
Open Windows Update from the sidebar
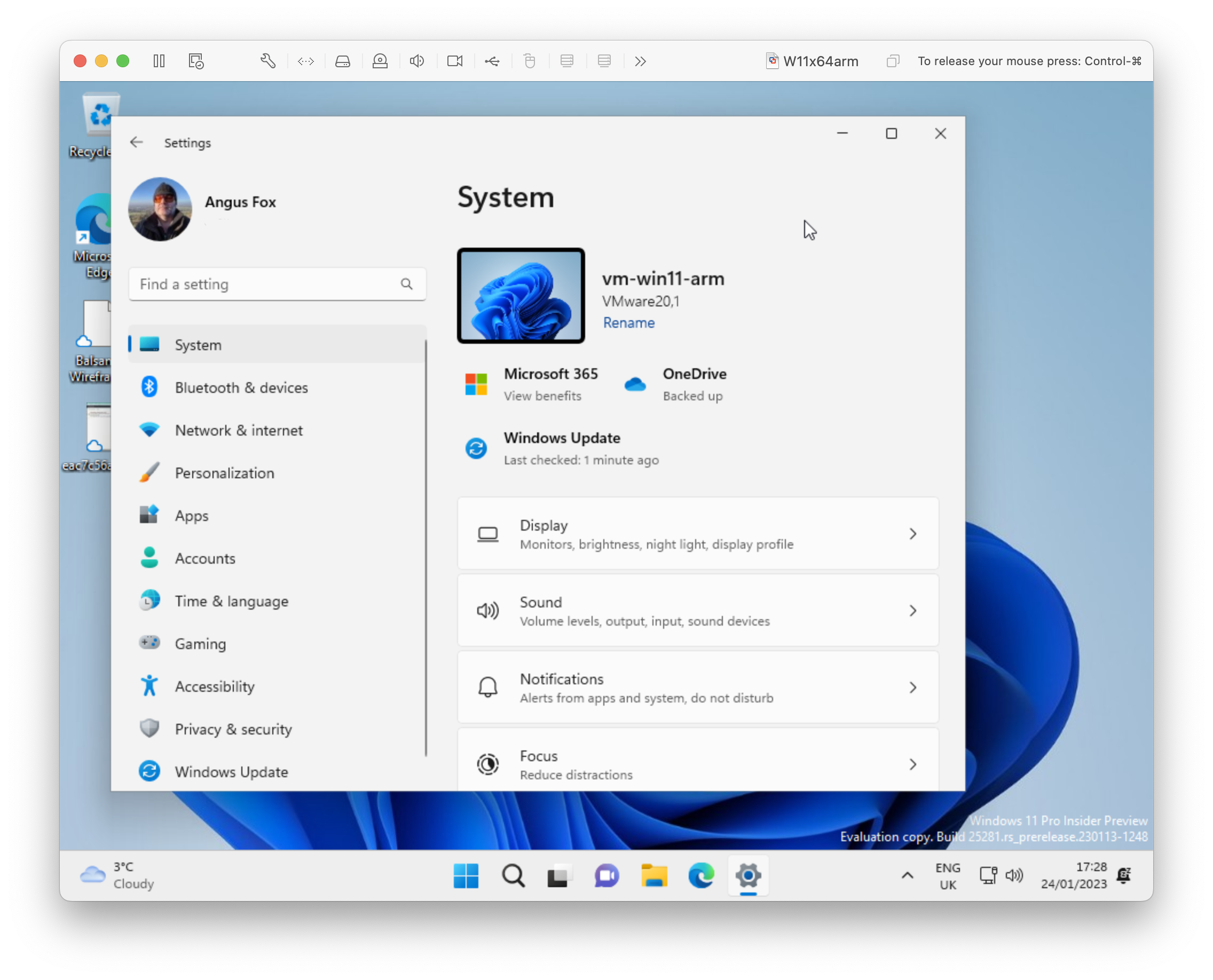(232, 772)
